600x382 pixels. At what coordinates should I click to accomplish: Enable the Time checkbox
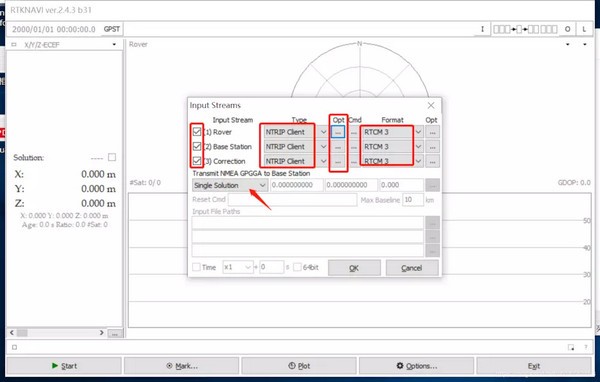click(x=196, y=267)
